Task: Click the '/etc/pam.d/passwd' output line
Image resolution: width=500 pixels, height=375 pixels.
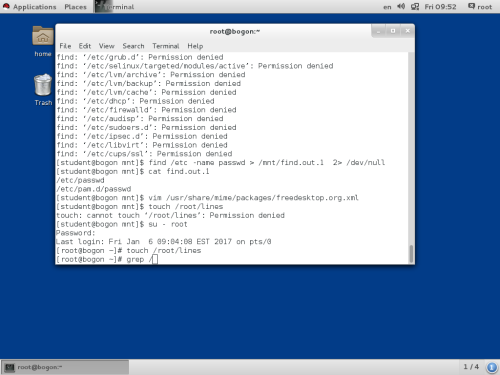Action: click(94, 189)
